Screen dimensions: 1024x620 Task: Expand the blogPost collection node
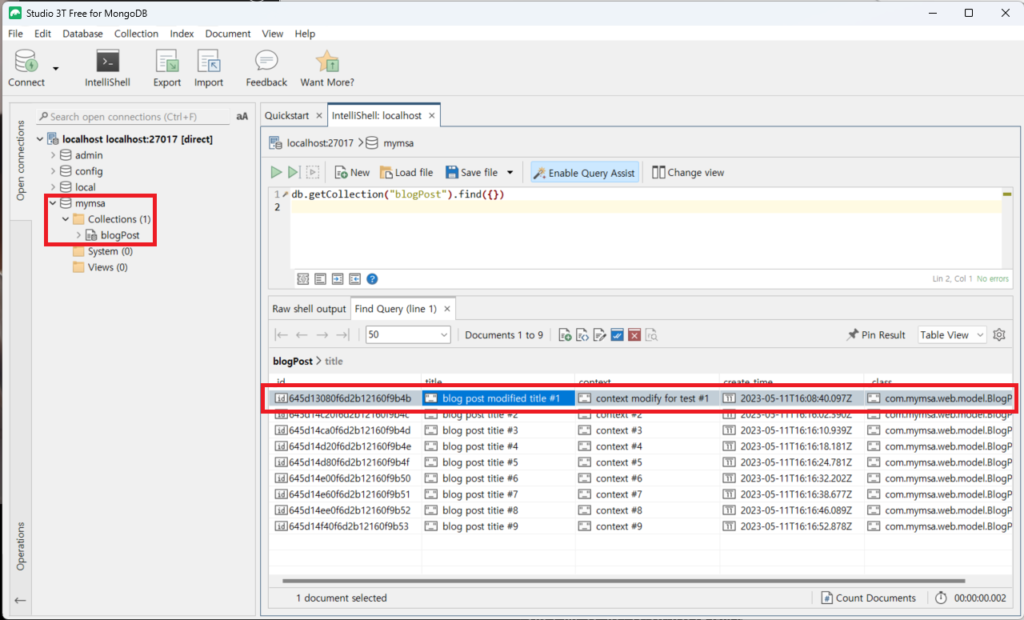tap(78, 235)
